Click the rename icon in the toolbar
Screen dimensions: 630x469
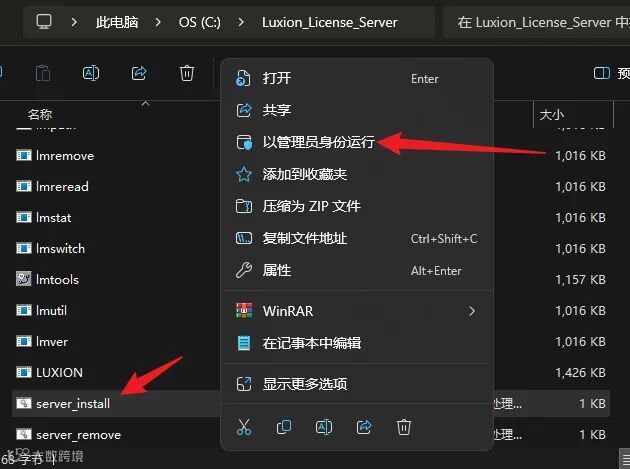[x=91, y=73]
